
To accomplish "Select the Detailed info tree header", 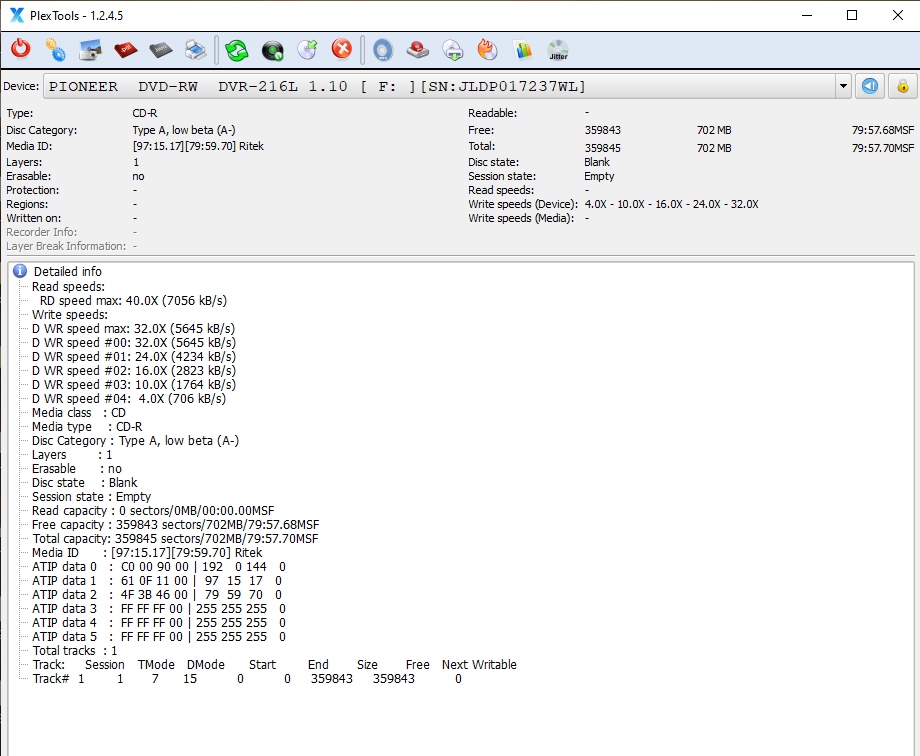I will [67, 271].
